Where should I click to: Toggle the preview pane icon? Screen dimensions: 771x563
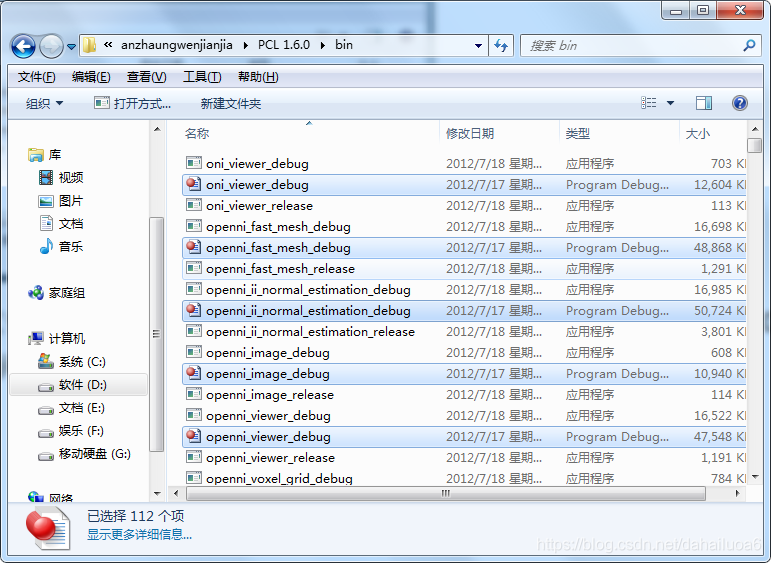(x=704, y=103)
